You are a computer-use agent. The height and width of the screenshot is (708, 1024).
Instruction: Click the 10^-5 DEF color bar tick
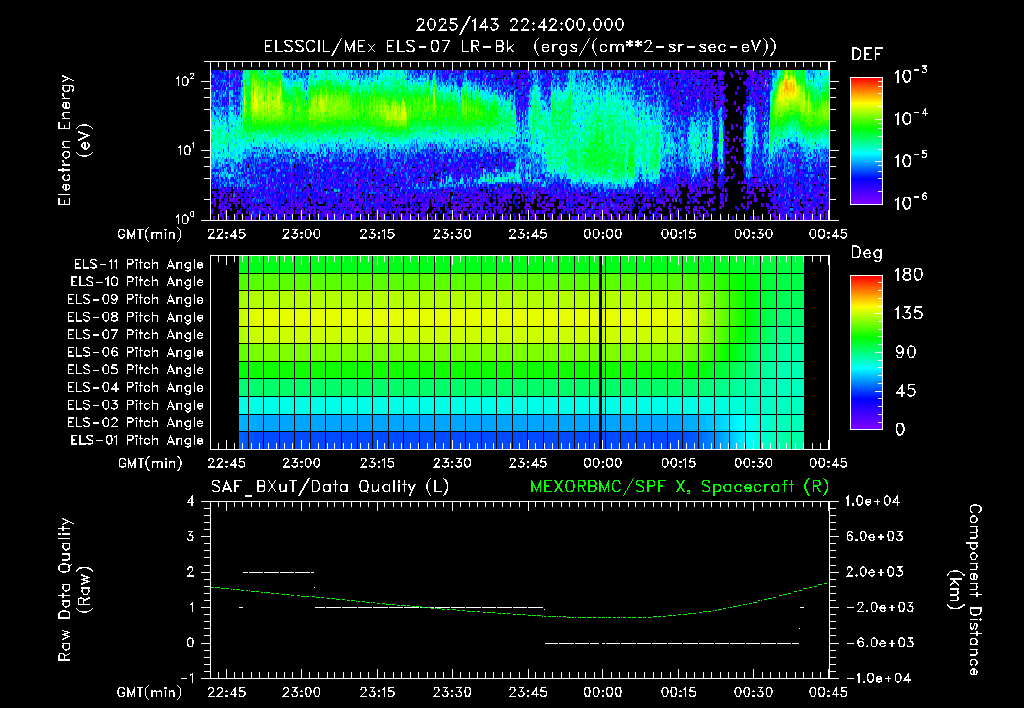(911, 160)
